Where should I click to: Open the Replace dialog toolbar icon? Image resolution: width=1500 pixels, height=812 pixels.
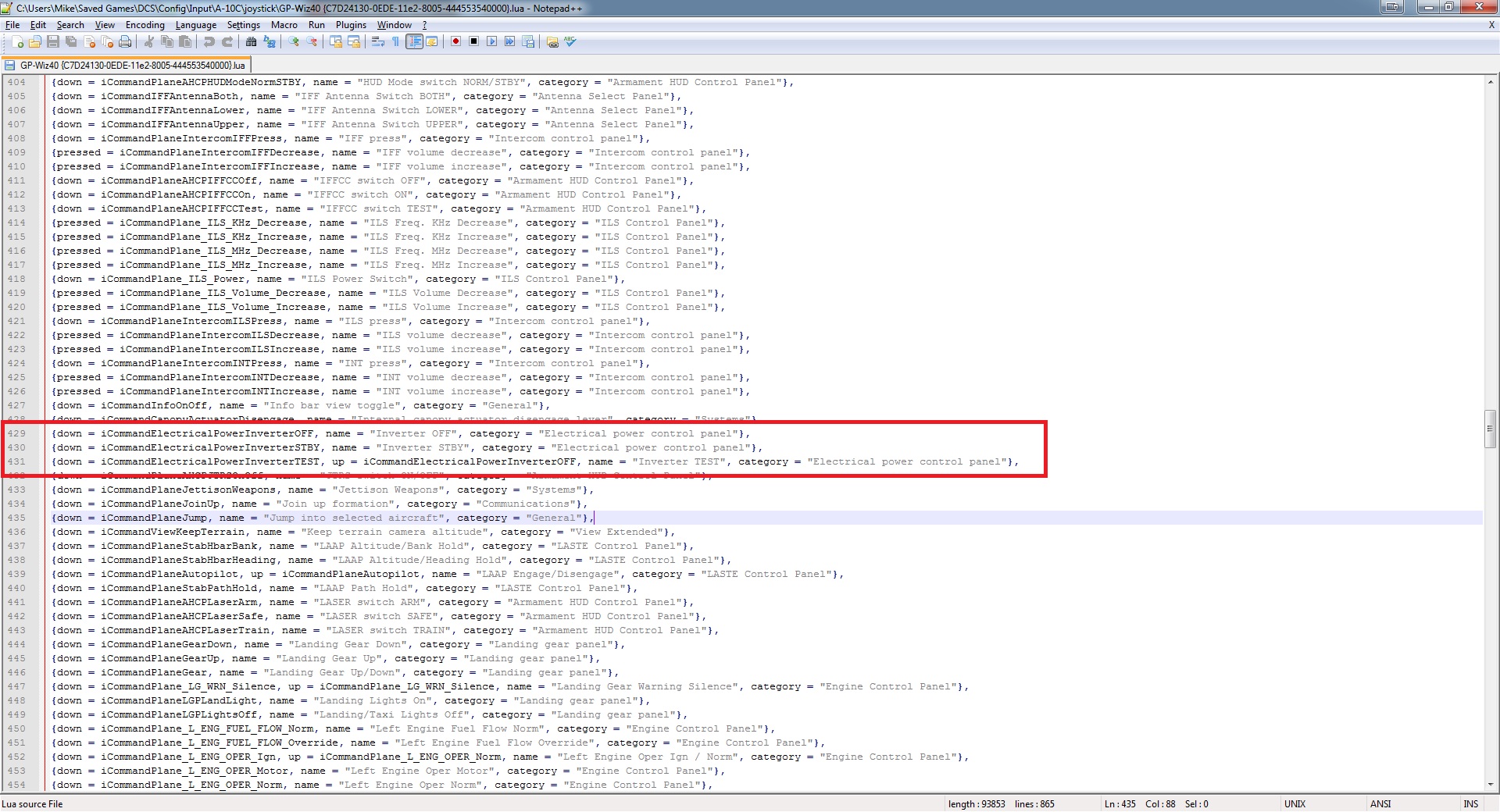(269, 41)
